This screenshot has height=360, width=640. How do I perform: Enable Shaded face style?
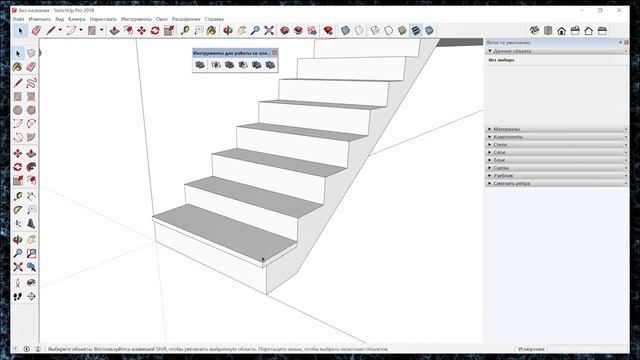pyautogui.click(x=402, y=31)
